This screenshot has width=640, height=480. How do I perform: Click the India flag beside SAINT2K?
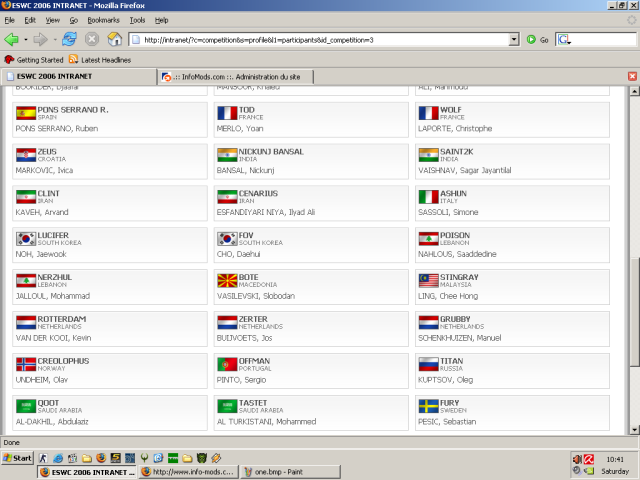[429, 155]
